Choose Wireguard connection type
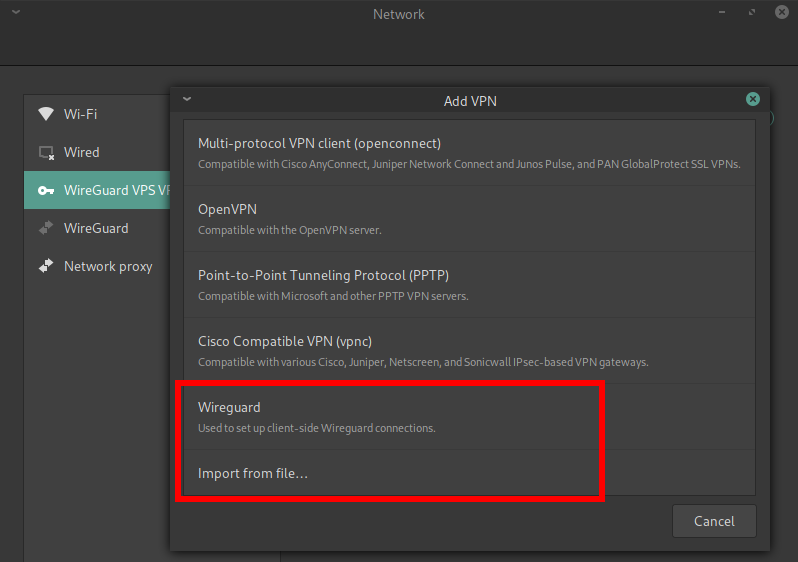This screenshot has height=562, width=798. pyautogui.click(x=469, y=417)
